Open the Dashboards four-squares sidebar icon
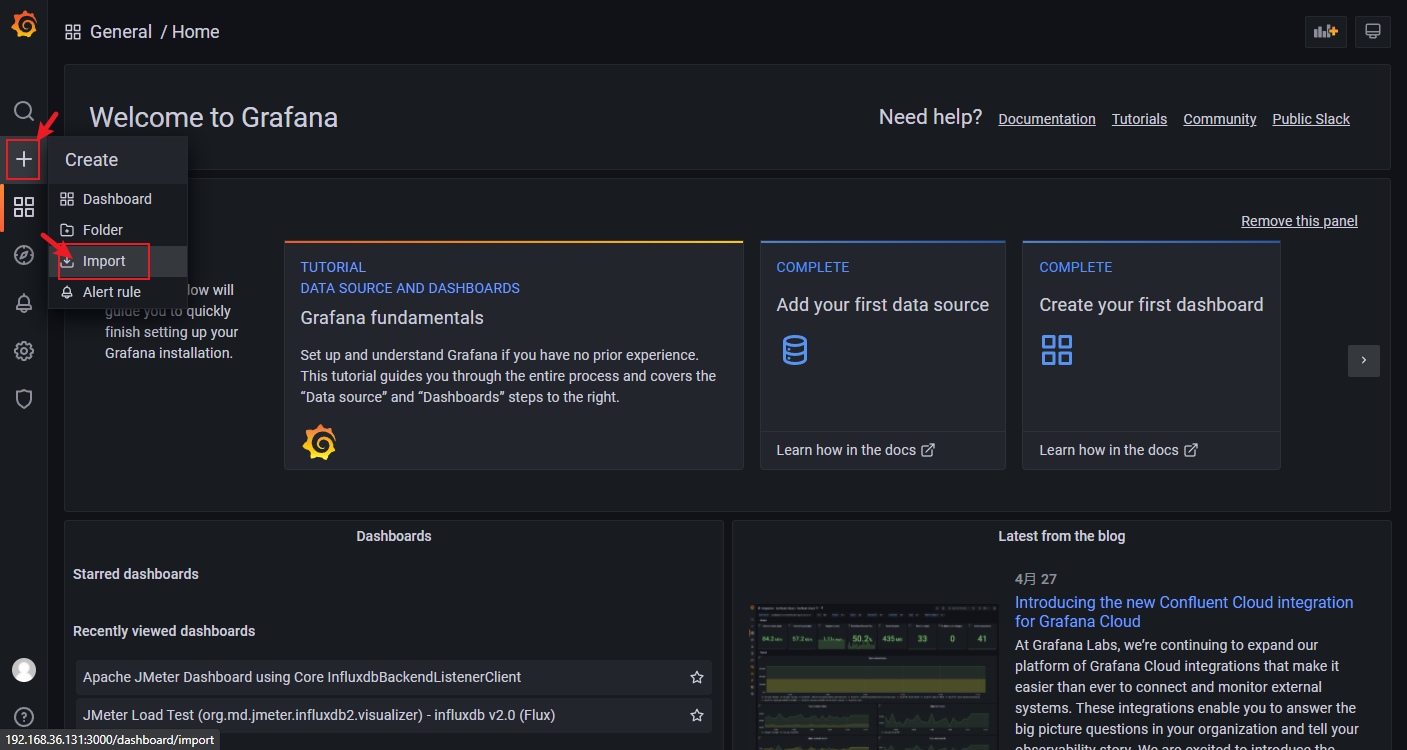 pyautogui.click(x=24, y=207)
